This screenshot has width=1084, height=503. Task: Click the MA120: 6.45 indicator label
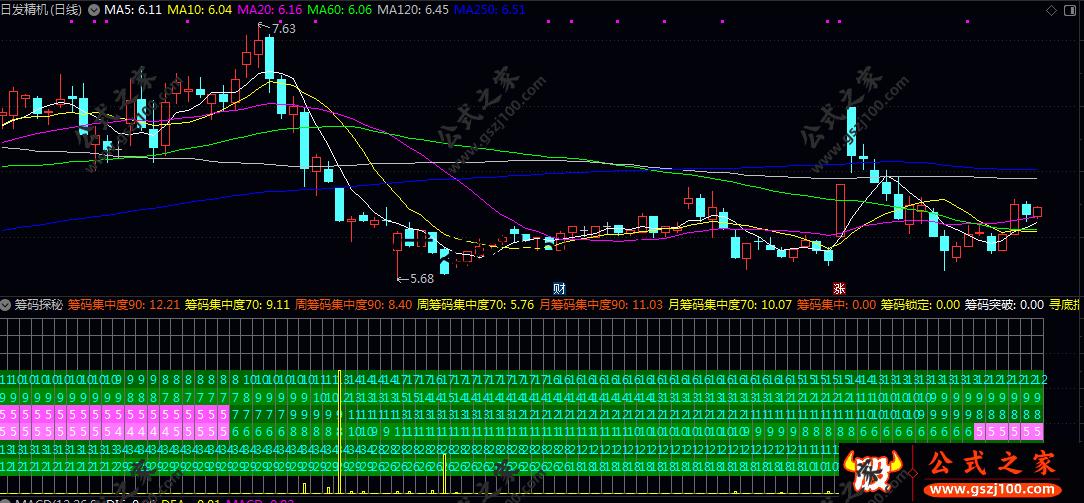click(413, 10)
